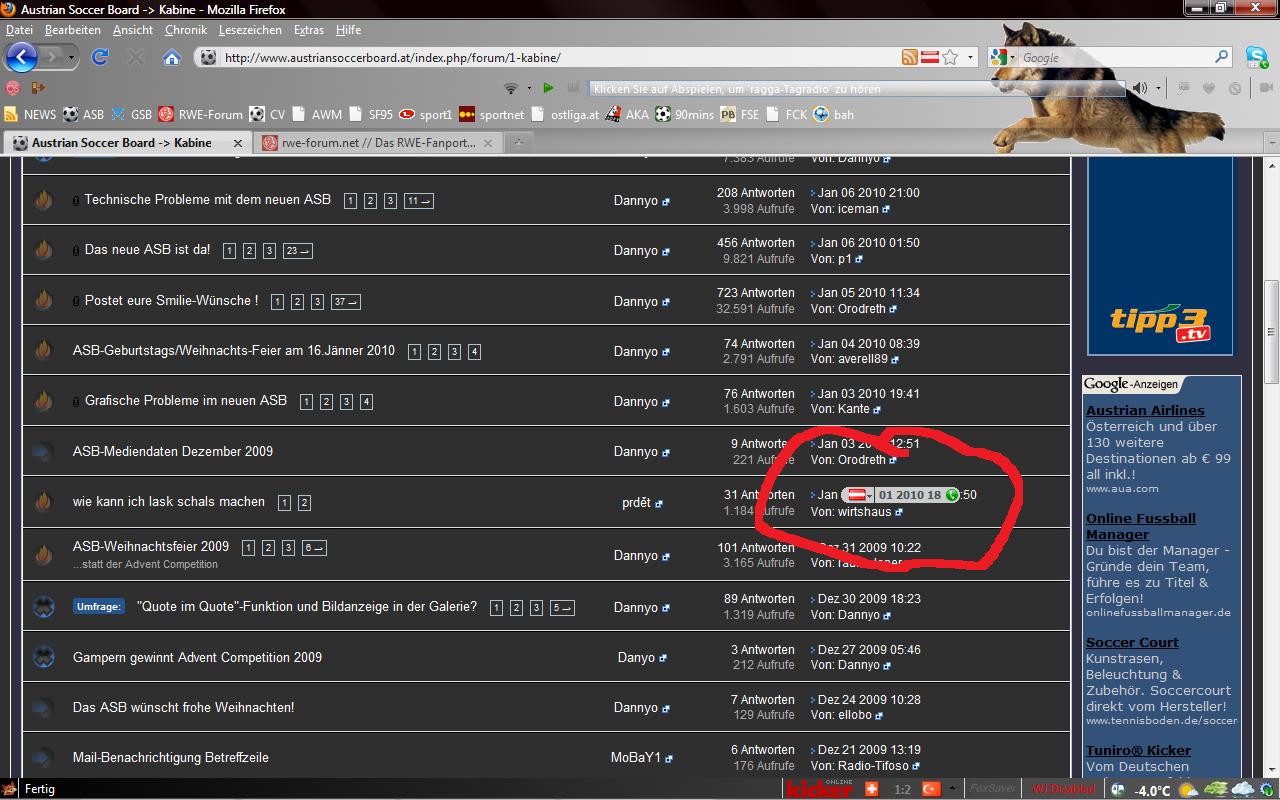Focus the Google search input field
Image resolution: width=1280 pixels, height=800 pixels.
pyautogui.click(x=1115, y=58)
